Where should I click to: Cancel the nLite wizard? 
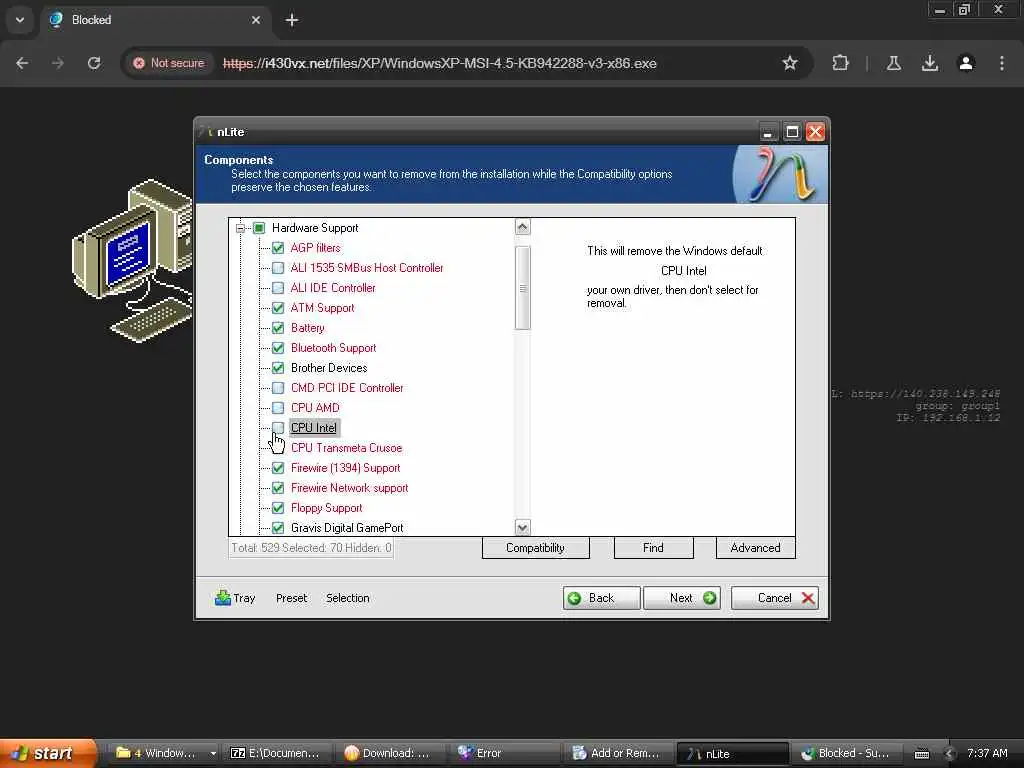775,598
